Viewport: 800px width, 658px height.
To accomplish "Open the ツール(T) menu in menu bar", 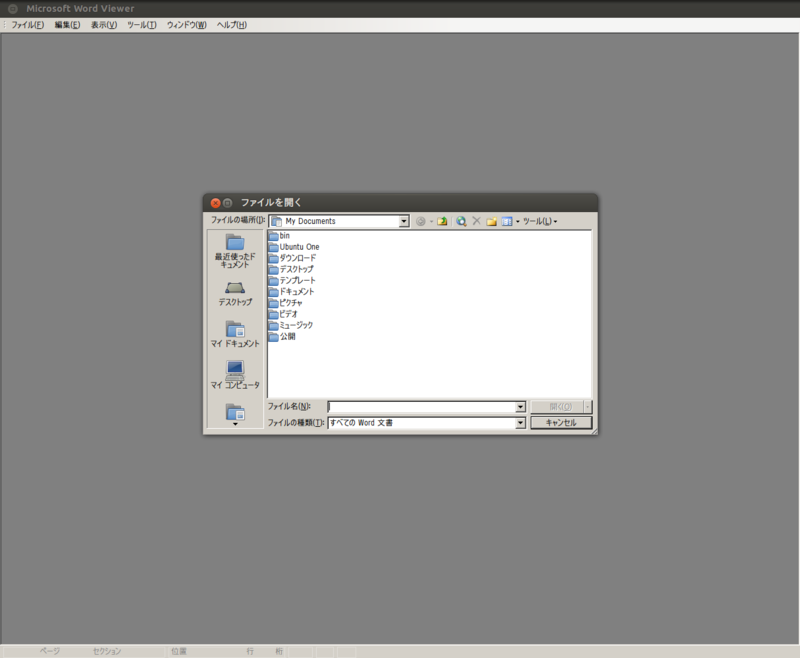I will [142, 25].
